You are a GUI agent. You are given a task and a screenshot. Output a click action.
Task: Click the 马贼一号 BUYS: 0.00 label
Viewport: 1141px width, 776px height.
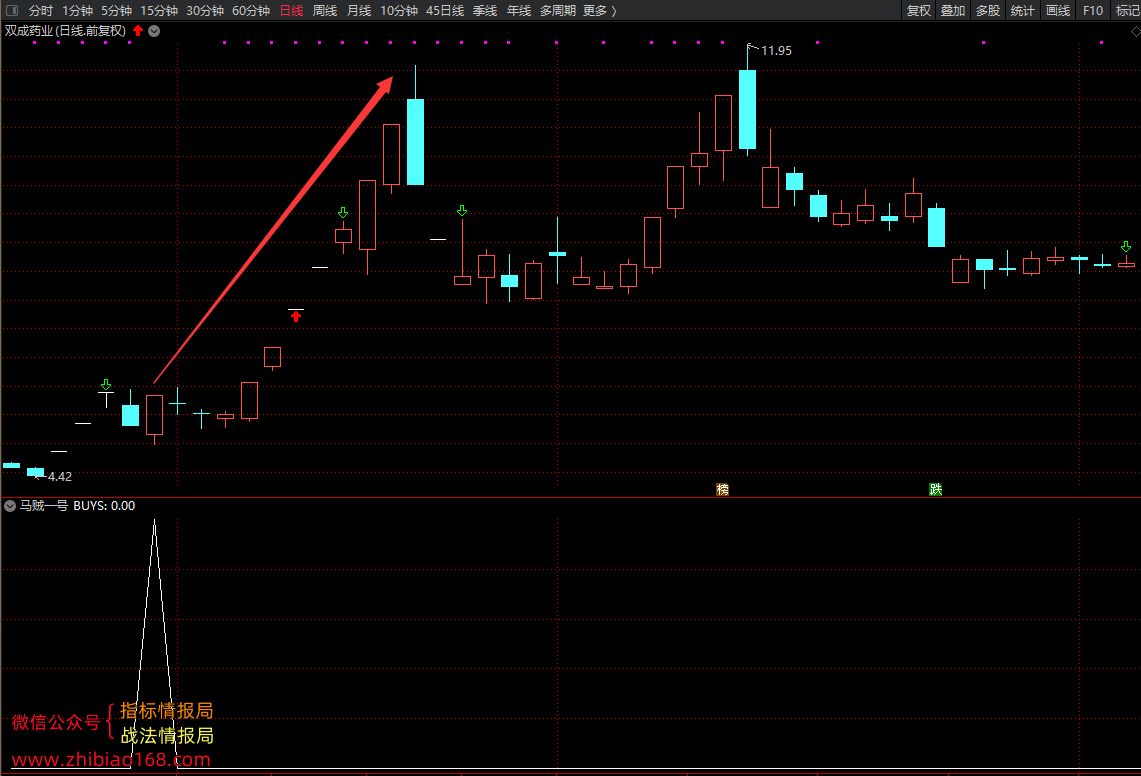click(77, 506)
